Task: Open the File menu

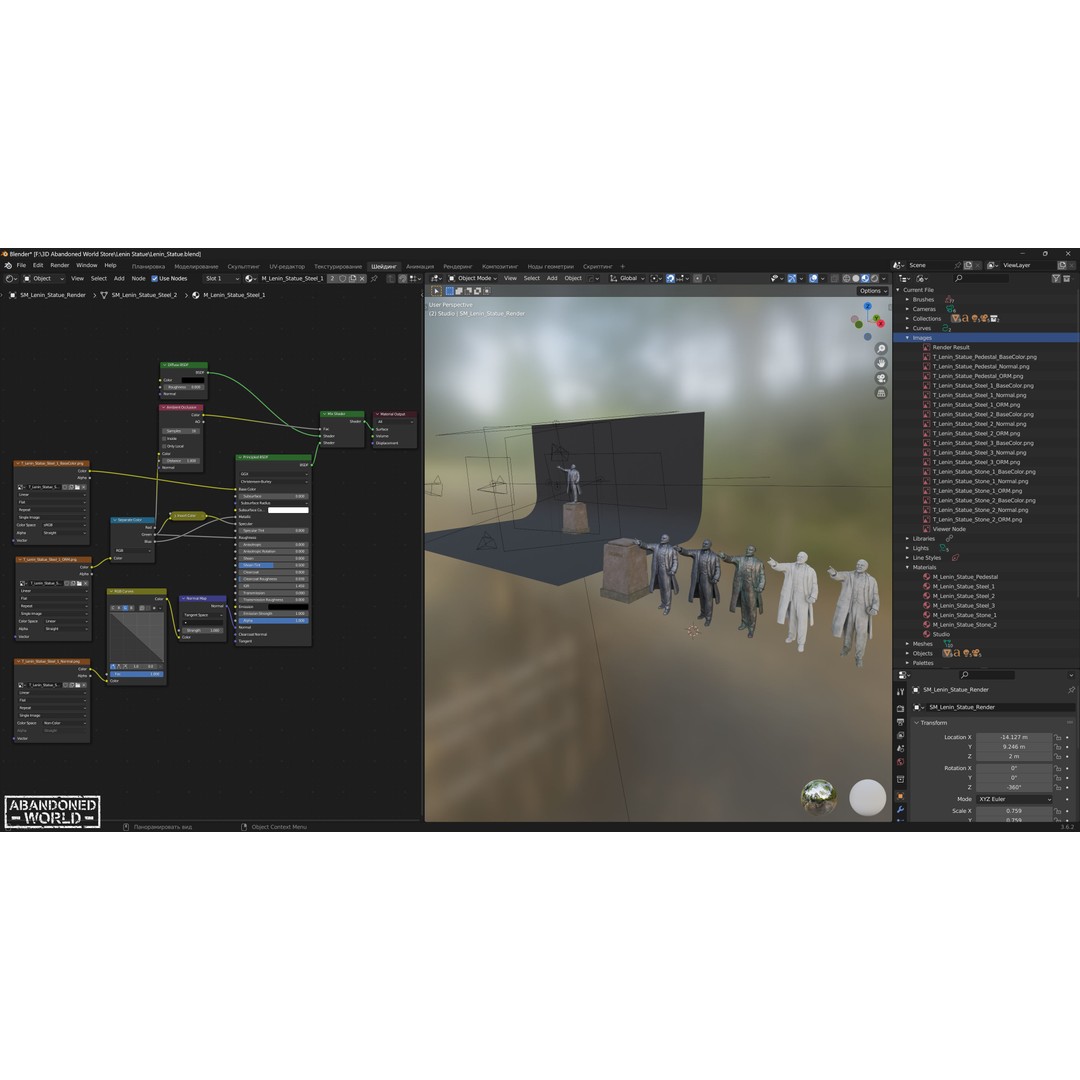Action: (21, 266)
